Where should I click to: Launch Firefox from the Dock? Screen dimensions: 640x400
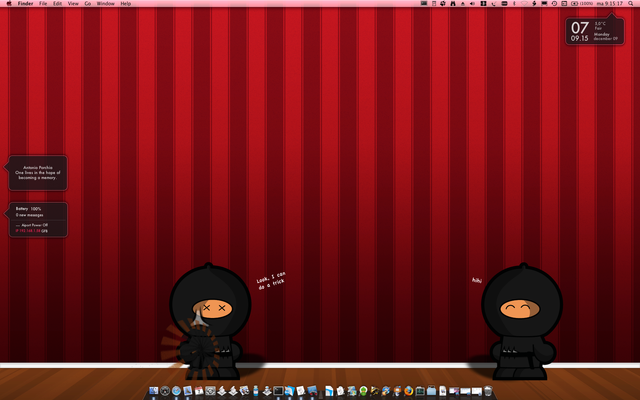[x=408, y=390]
